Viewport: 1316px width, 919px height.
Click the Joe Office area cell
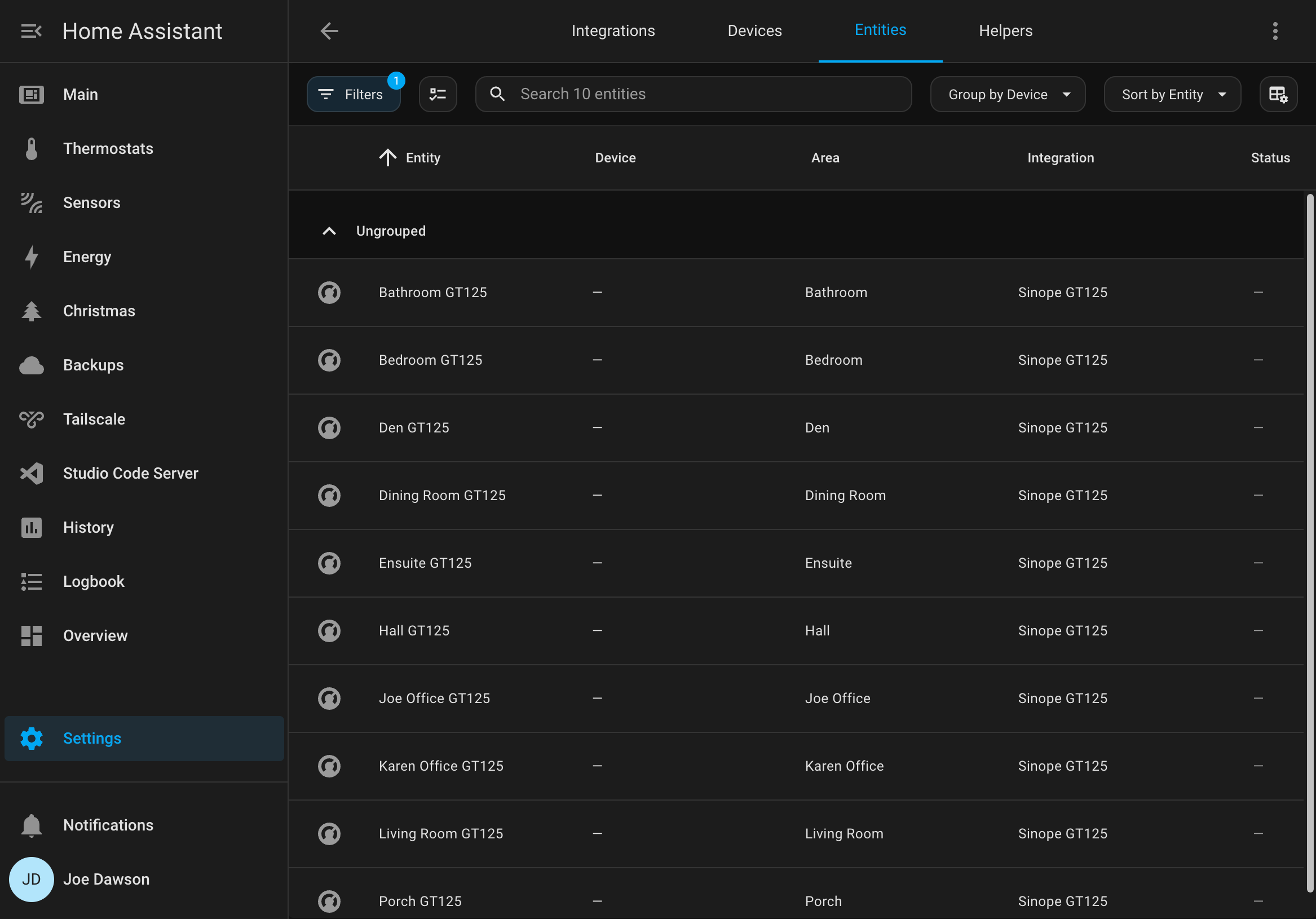[837, 699]
